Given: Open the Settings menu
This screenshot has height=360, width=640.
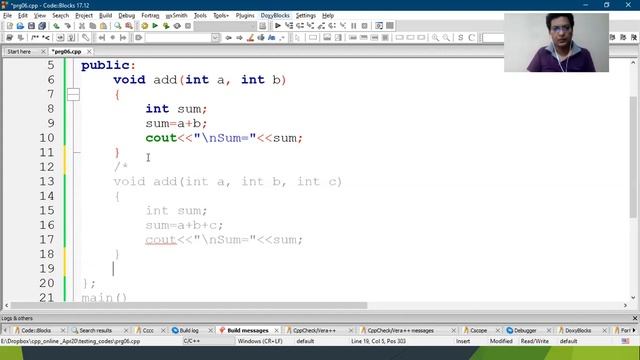Looking at the screenshot, I should point(306,16).
